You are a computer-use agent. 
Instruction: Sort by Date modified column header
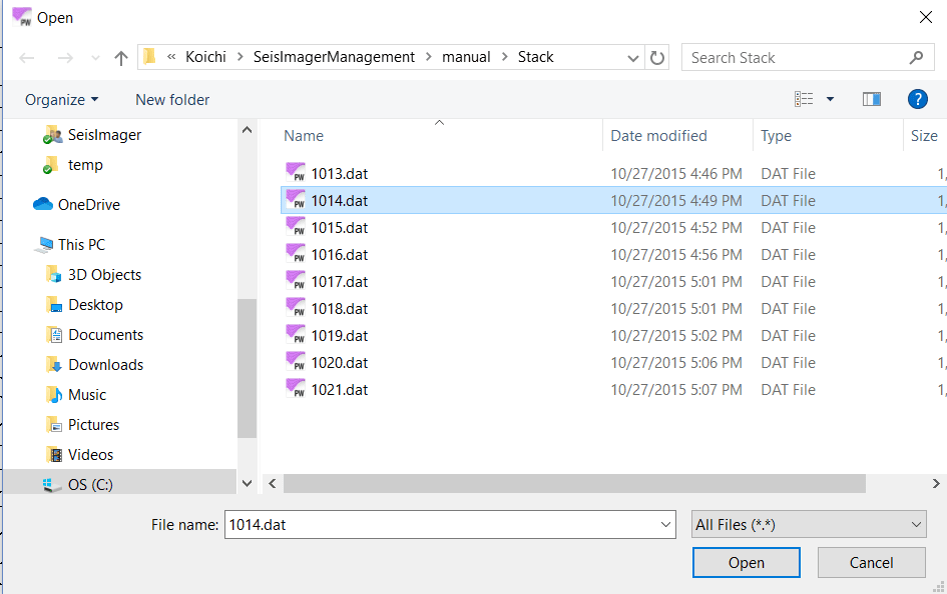coord(659,136)
